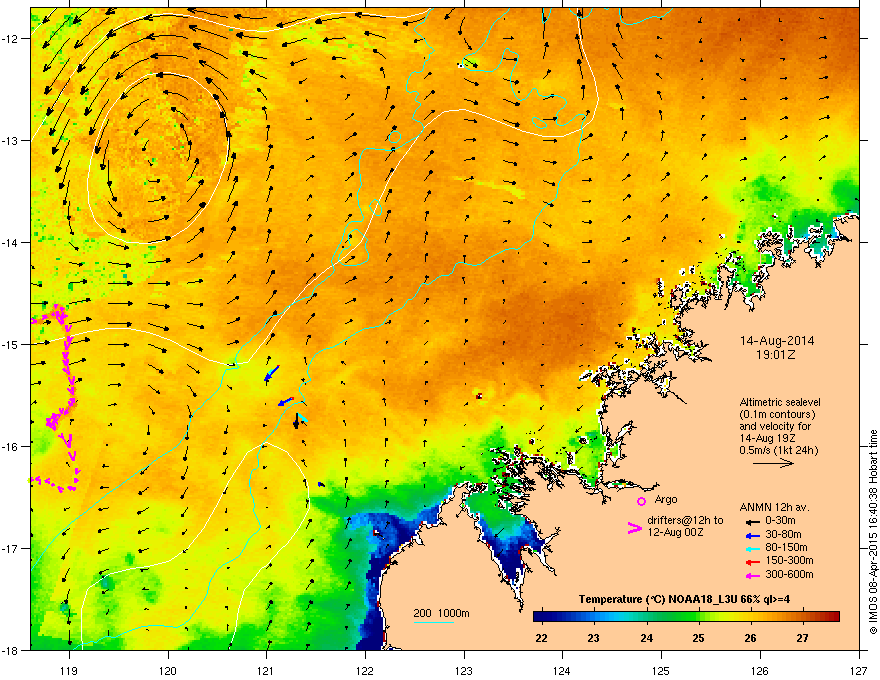Click the colorbar tick label 24
880x680 pixels.
pyautogui.click(x=647, y=638)
